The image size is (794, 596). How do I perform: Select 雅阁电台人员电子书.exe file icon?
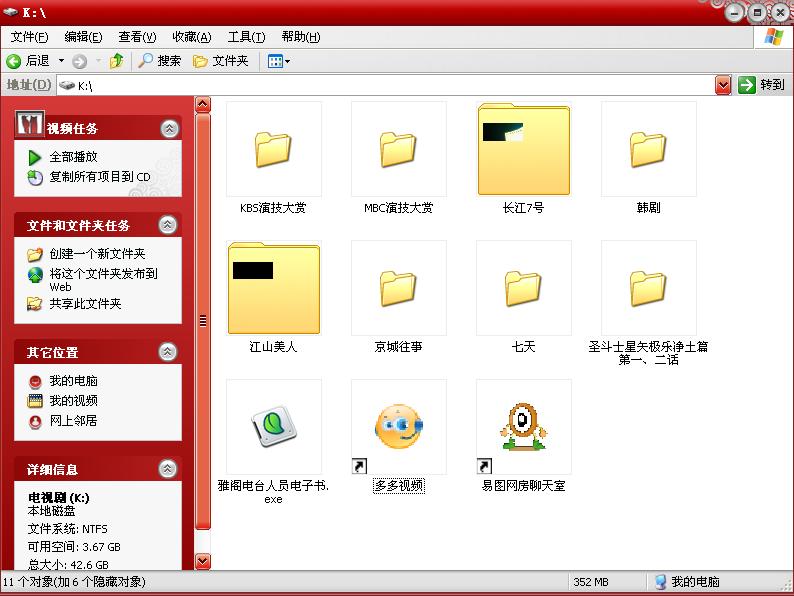click(273, 427)
